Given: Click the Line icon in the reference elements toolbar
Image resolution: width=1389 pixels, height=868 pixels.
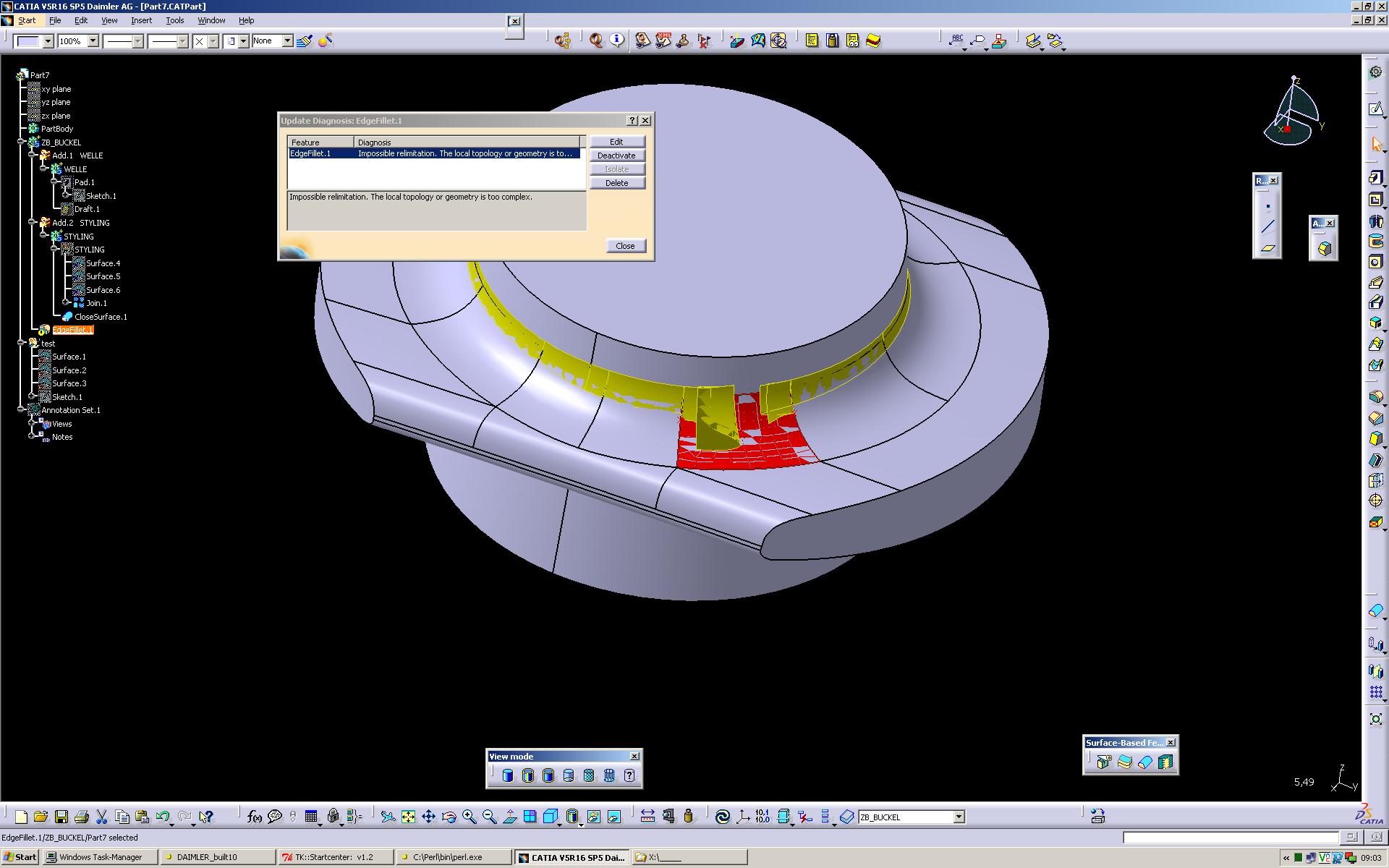Looking at the screenshot, I should pyautogui.click(x=1267, y=227).
